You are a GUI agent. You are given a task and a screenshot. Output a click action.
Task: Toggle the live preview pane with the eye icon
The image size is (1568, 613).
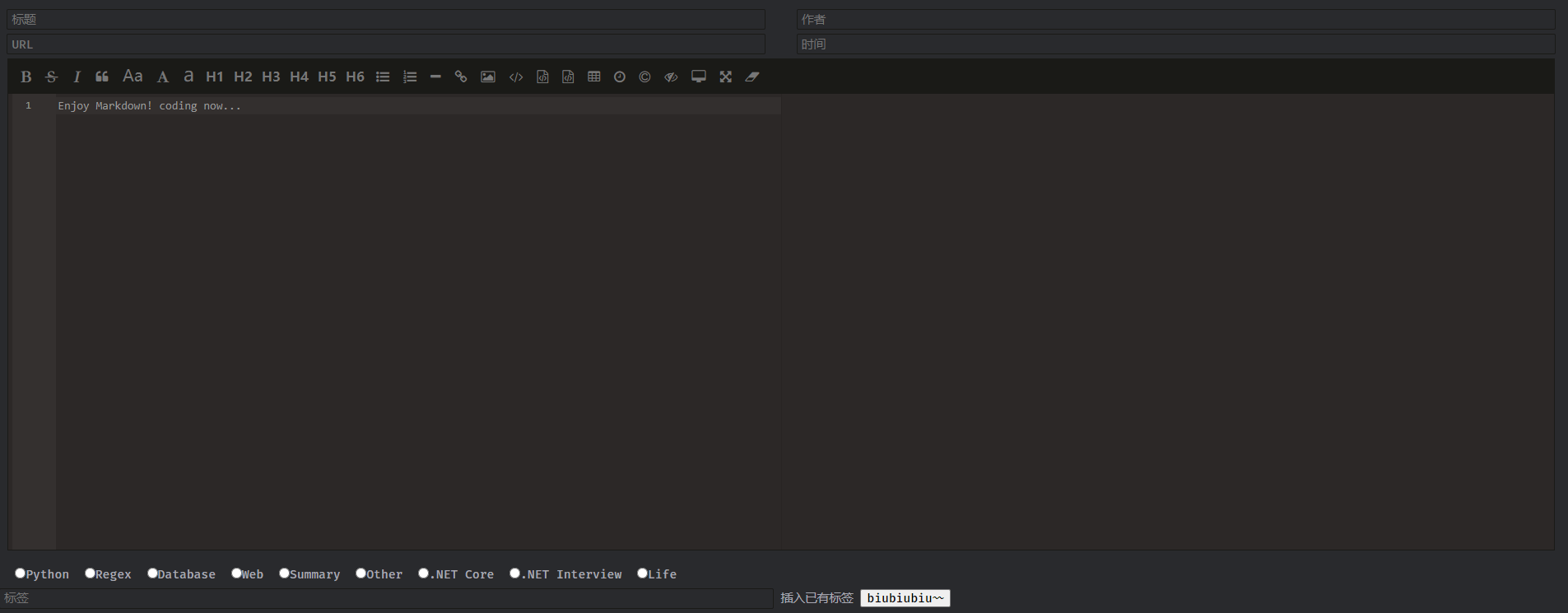click(x=672, y=77)
